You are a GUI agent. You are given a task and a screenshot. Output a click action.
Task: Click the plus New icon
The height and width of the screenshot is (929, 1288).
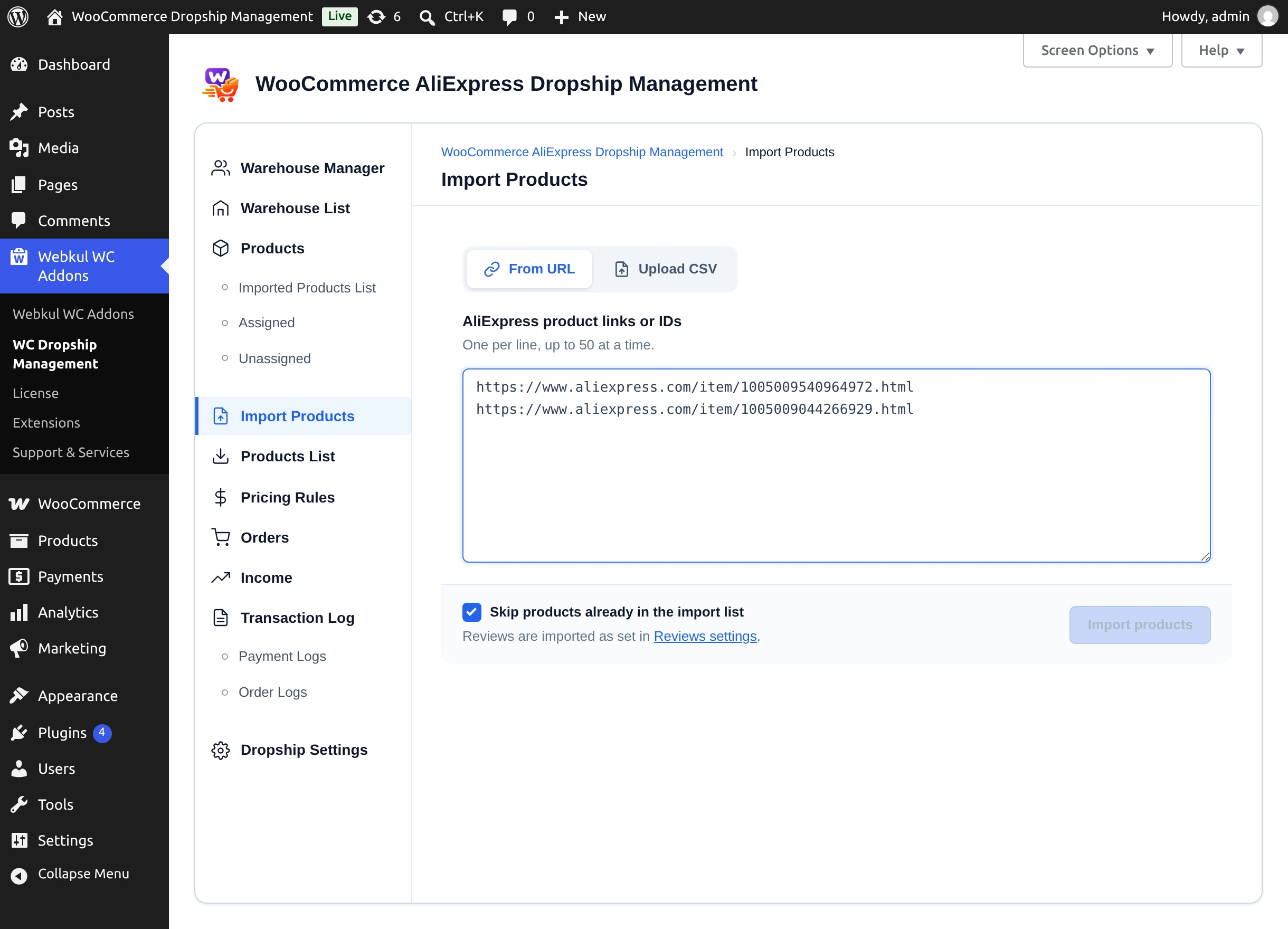(561, 17)
